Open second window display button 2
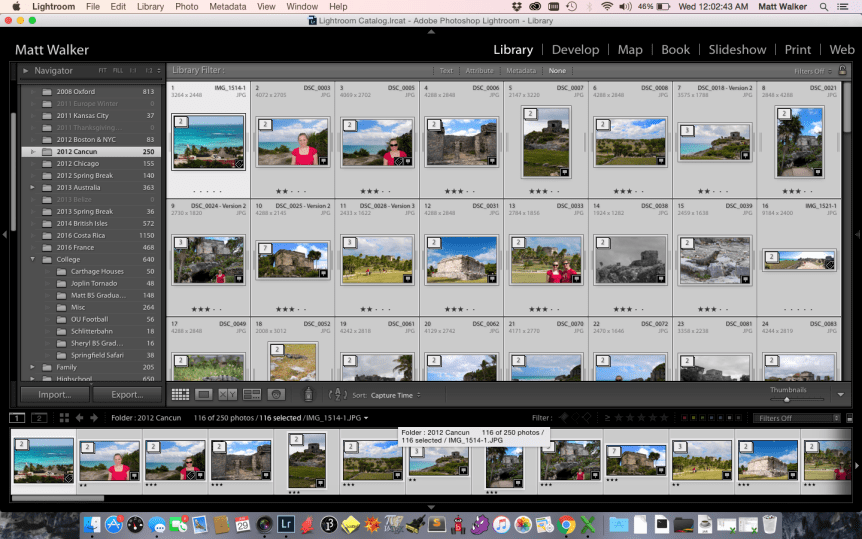Viewport: 862px width, 539px height. 39,418
